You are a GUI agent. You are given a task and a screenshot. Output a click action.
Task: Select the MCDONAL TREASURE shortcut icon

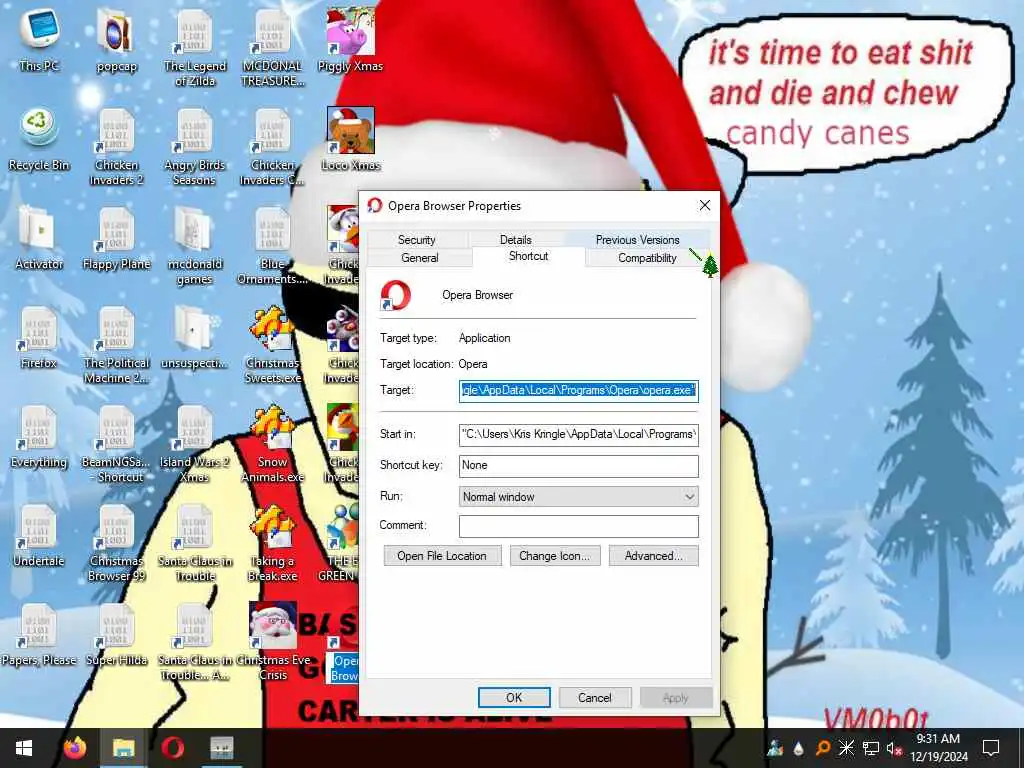coord(273,47)
